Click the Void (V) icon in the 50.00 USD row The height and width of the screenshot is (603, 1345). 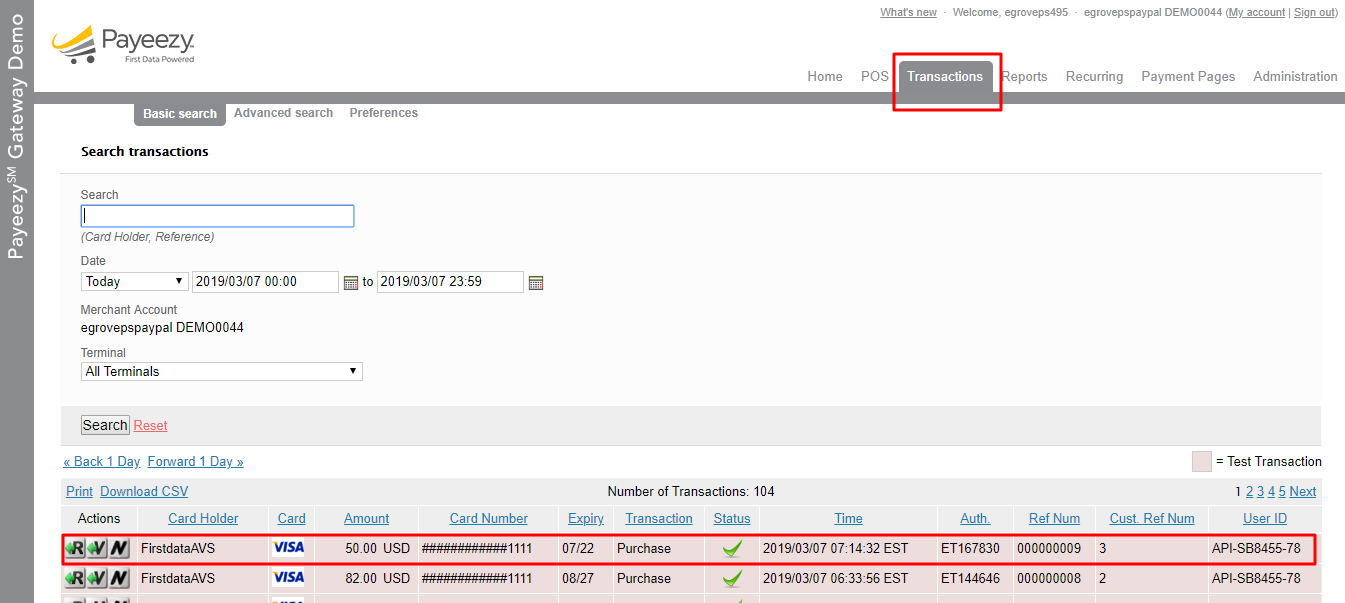pos(97,548)
